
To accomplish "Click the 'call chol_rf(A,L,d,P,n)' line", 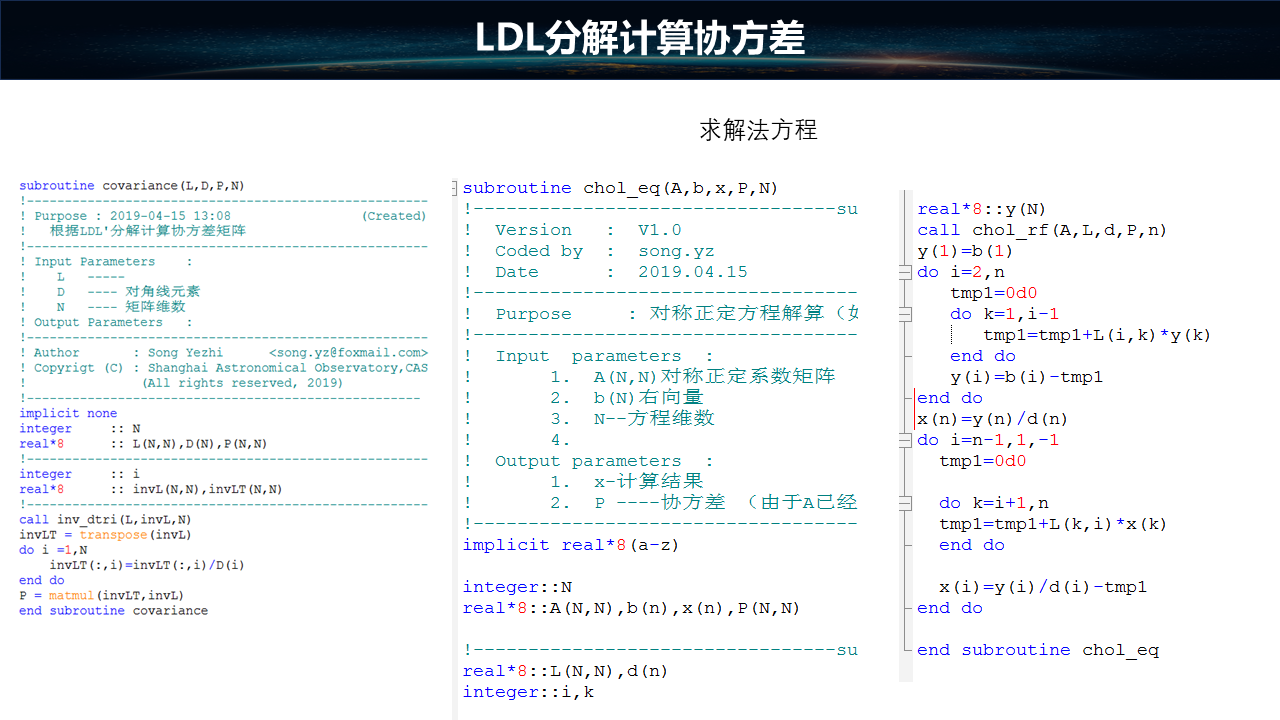I will [1042, 230].
